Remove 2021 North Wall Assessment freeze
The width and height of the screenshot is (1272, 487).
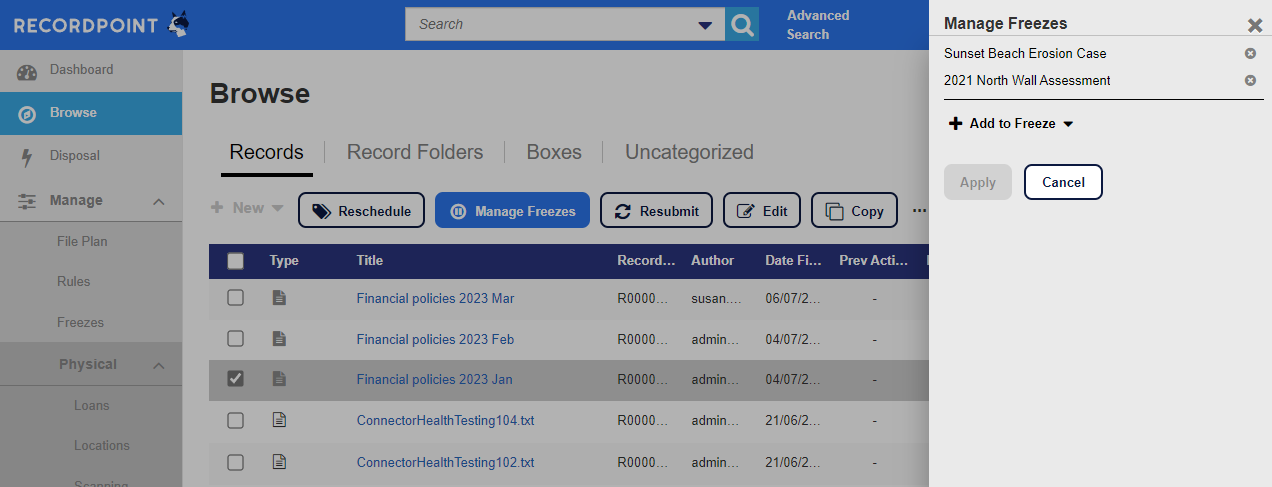[1250, 81]
